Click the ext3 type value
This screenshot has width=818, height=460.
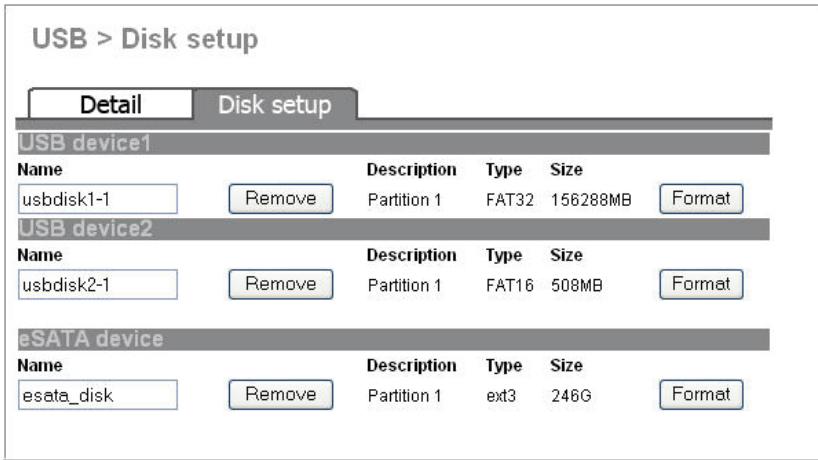click(x=501, y=396)
